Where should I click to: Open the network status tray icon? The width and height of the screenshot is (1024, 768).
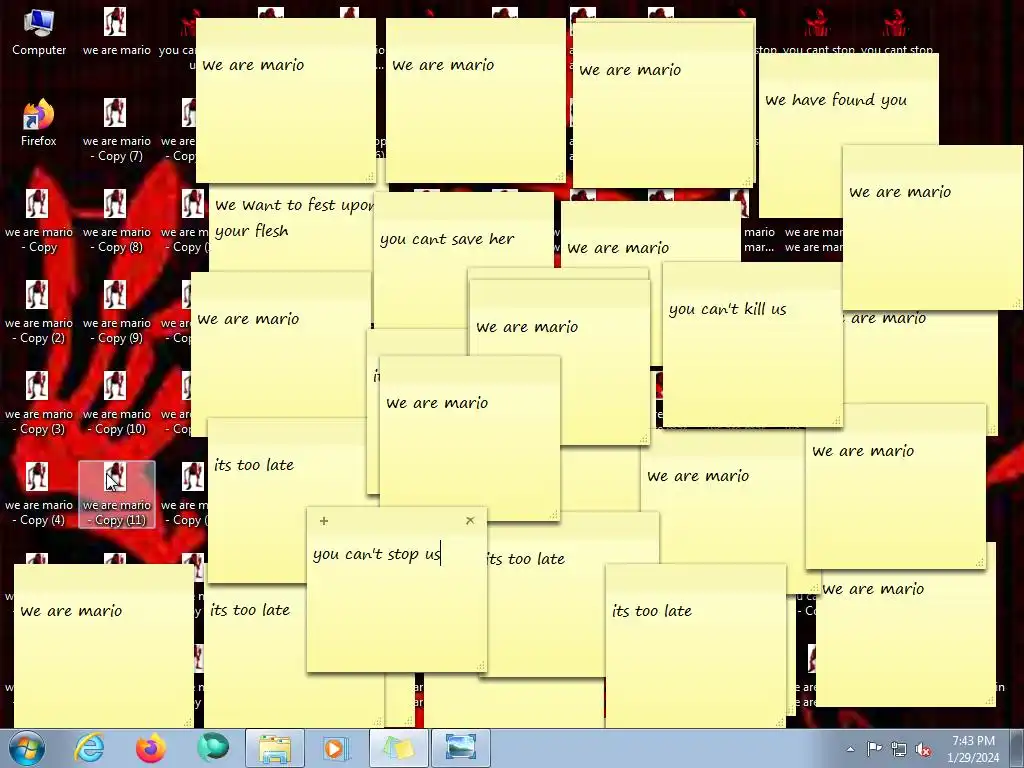pyautogui.click(x=899, y=749)
